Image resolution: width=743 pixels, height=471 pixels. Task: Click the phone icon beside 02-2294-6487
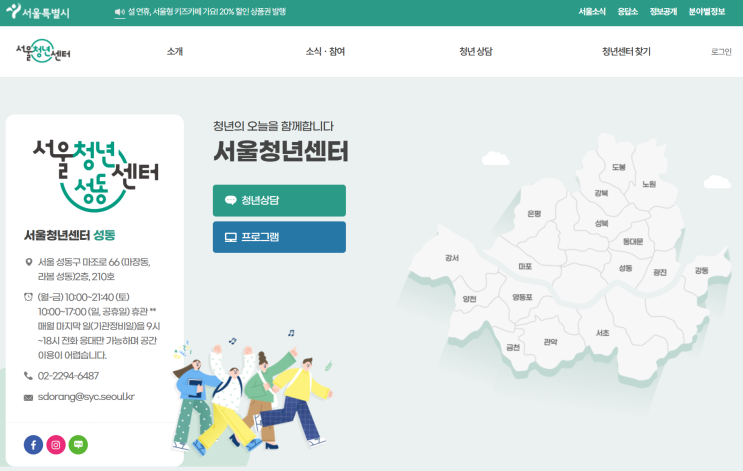(x=28, y=376)
